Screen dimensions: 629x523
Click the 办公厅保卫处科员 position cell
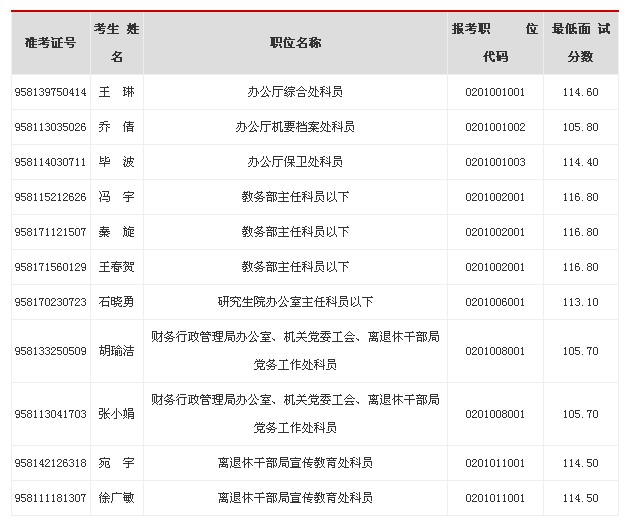(295, 162)
